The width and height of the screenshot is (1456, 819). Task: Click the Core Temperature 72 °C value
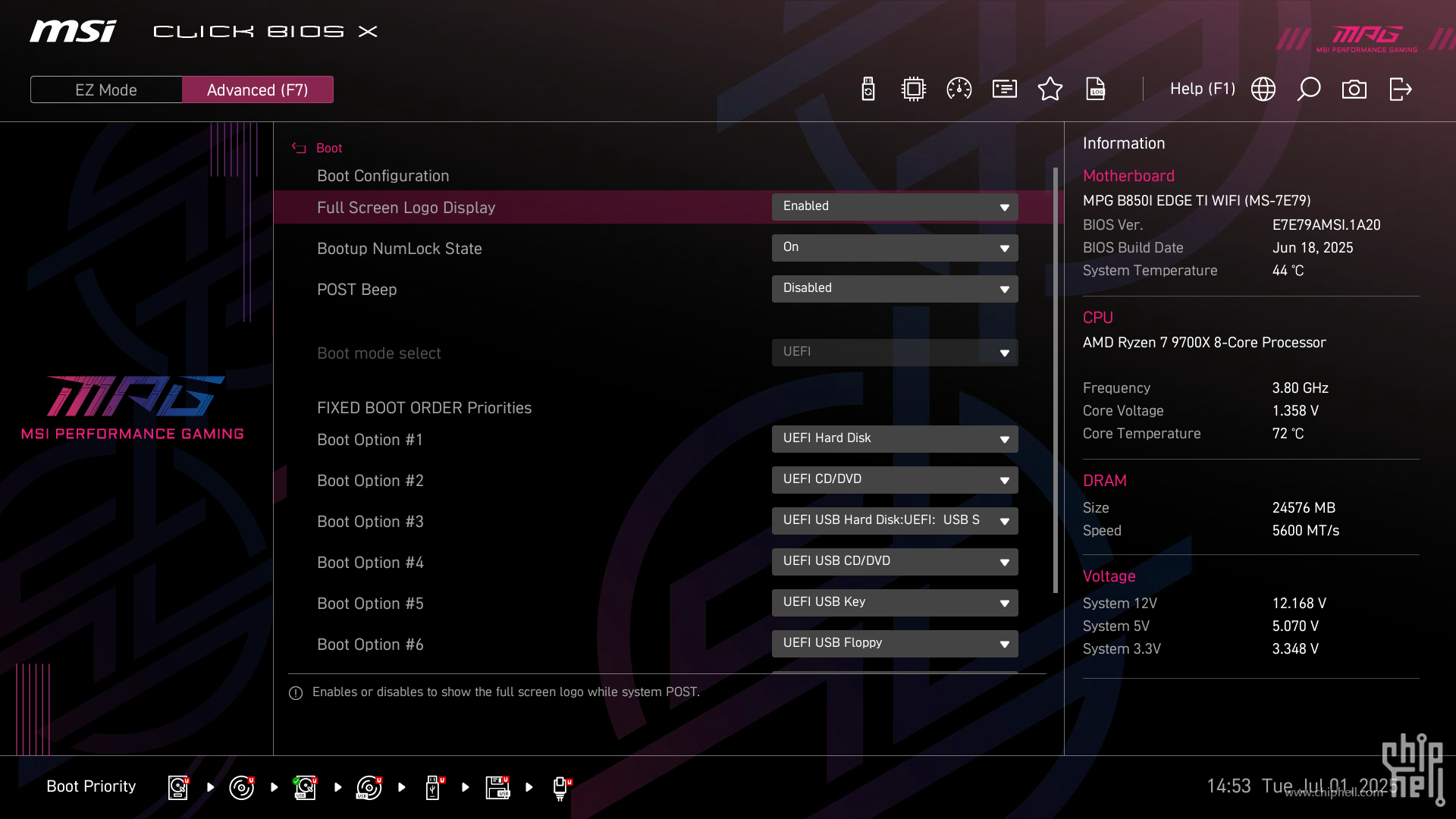1288,434
